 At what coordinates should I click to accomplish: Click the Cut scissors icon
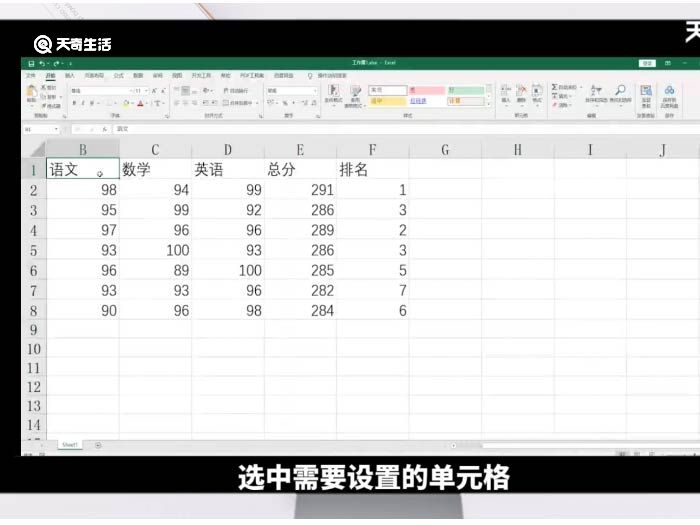point(44,88)
